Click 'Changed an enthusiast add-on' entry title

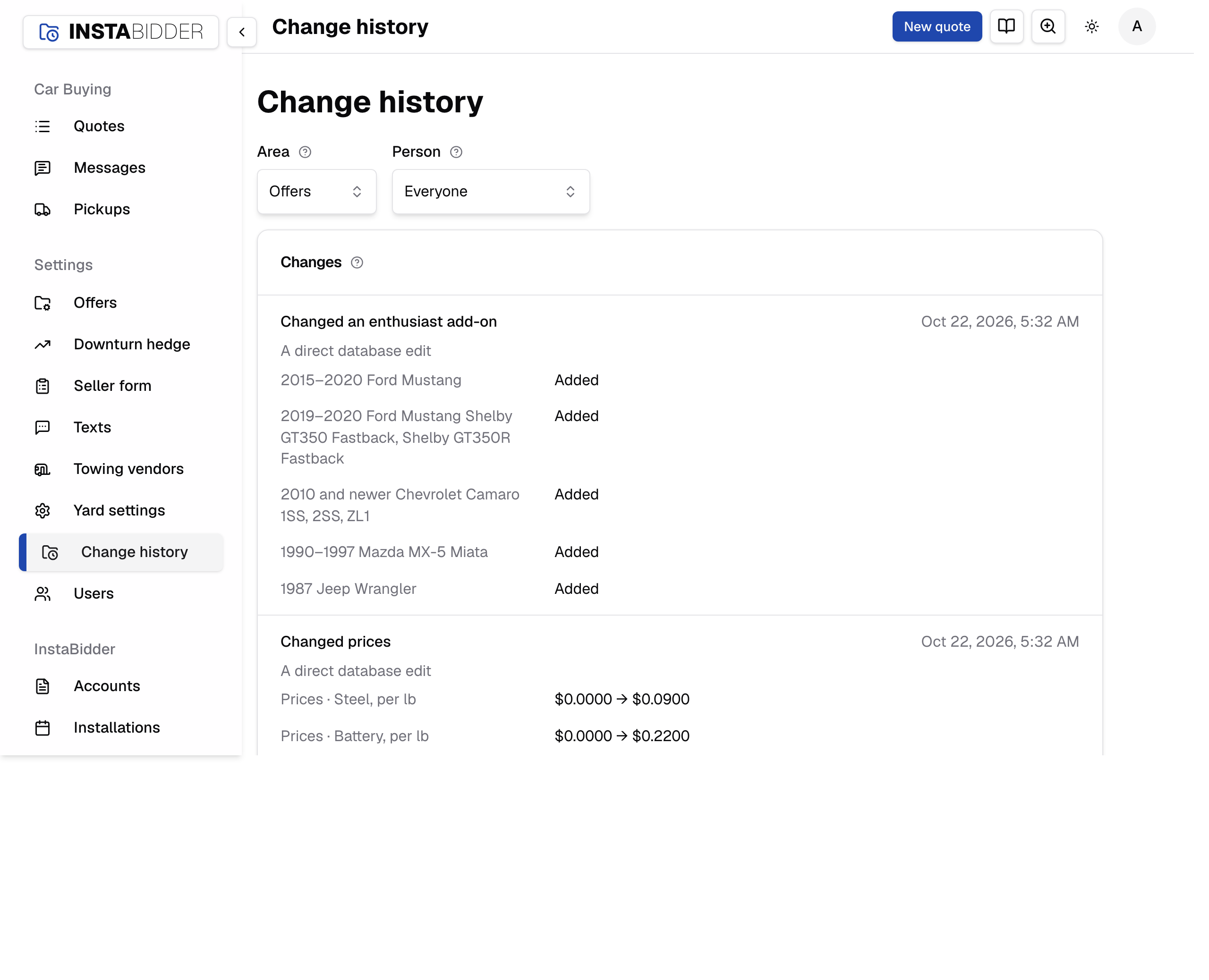[389, 322]
